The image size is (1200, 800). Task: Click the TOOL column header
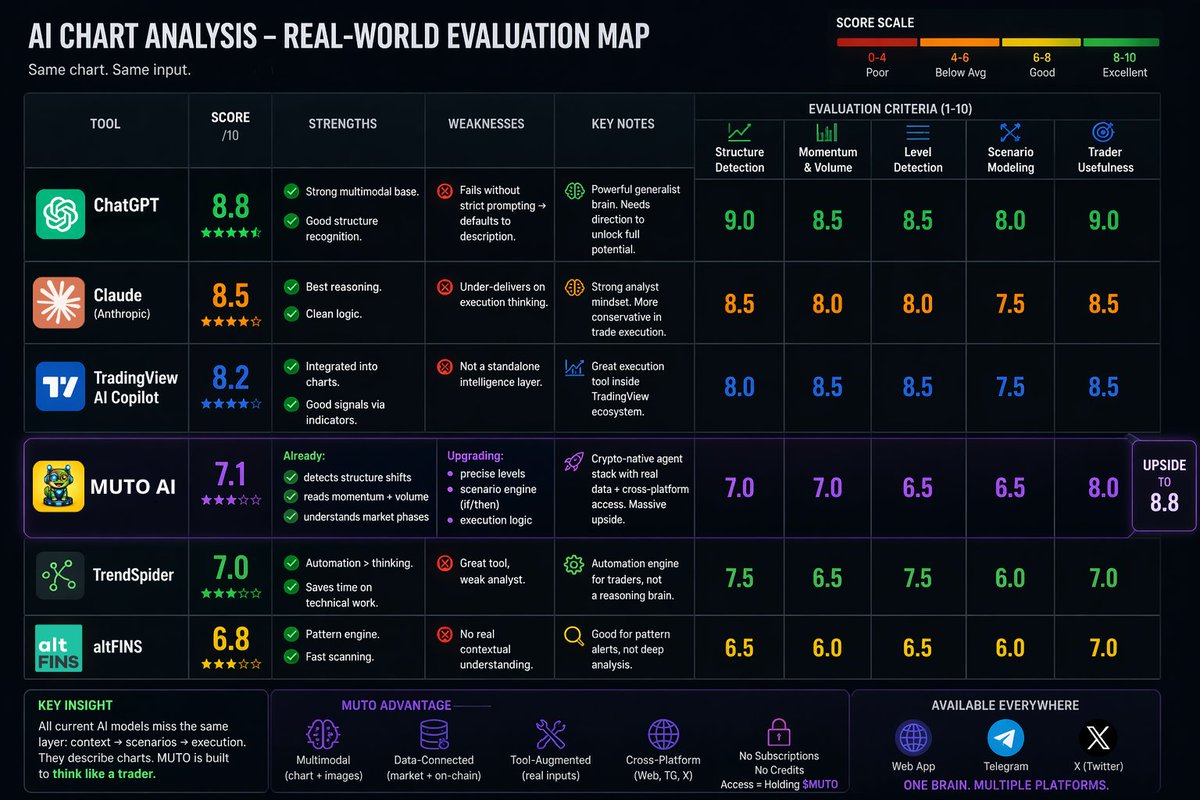pos(105,124)
